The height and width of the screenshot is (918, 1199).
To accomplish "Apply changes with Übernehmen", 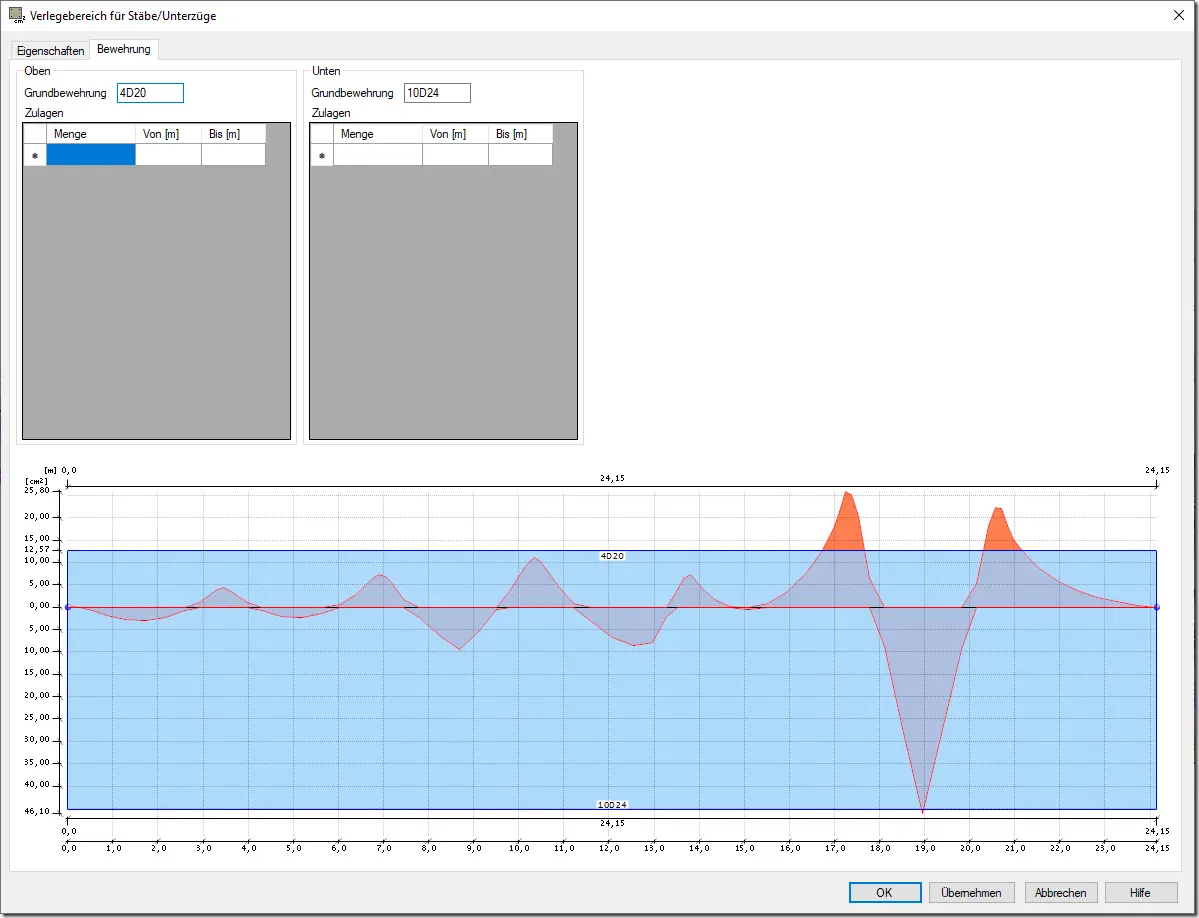I will pos(971,892).
